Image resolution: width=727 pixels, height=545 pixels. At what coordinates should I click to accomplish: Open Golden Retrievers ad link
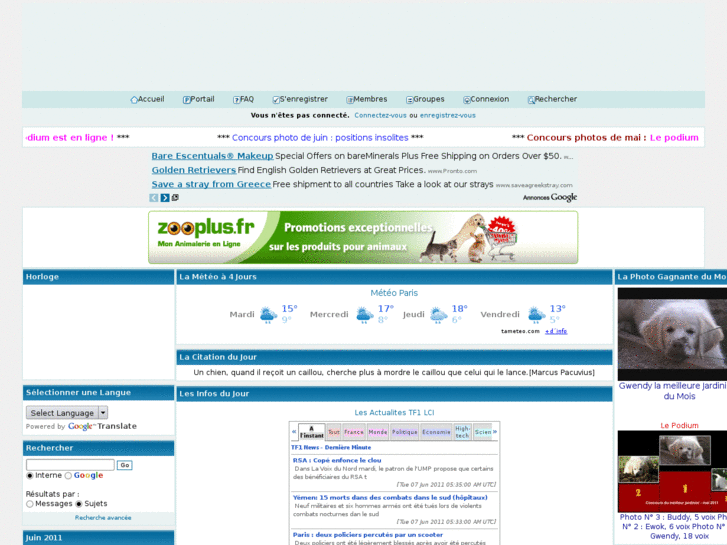[194, 170]
